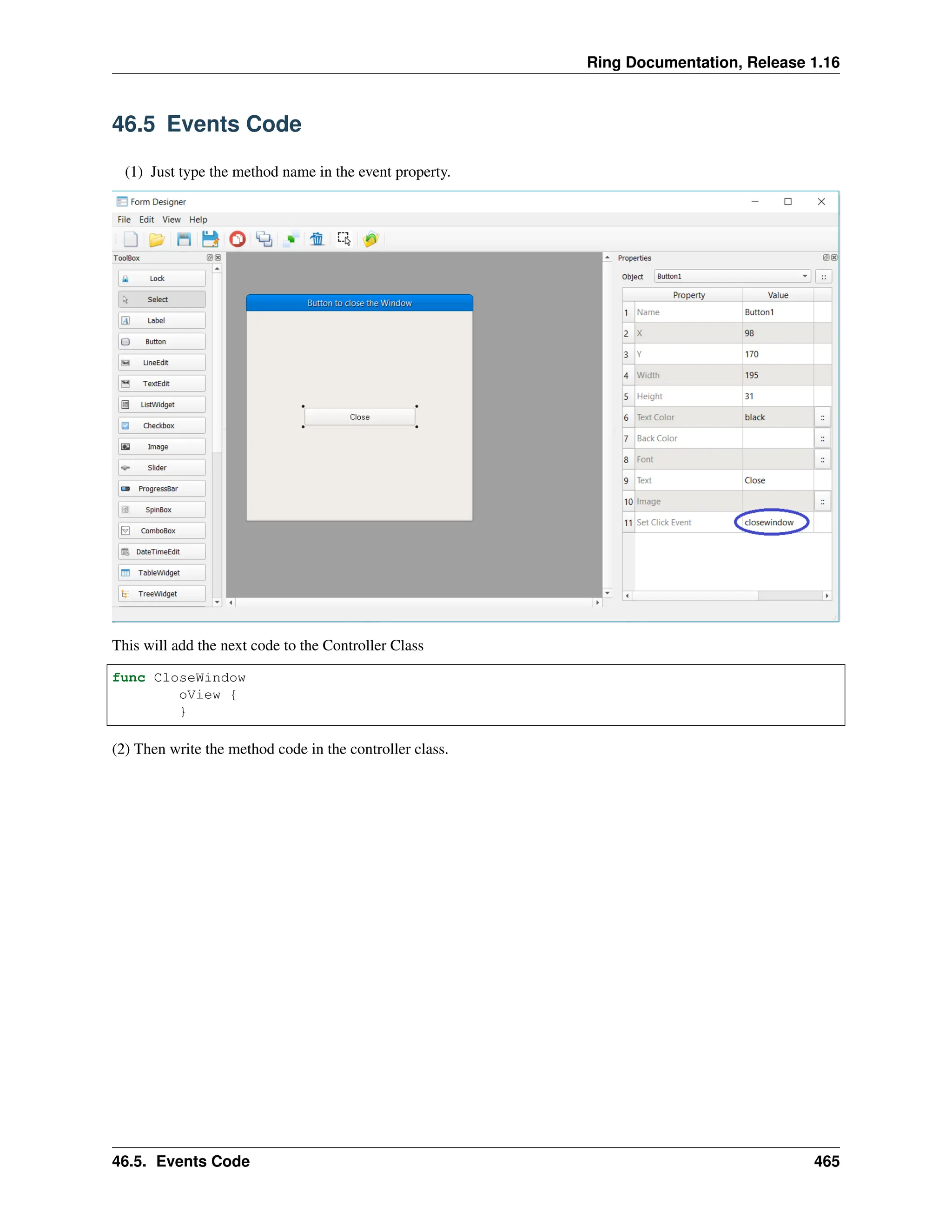Screen dimensions: 952x1232
Task: Activate the Select tool in ToolBox
Action: 161,299
